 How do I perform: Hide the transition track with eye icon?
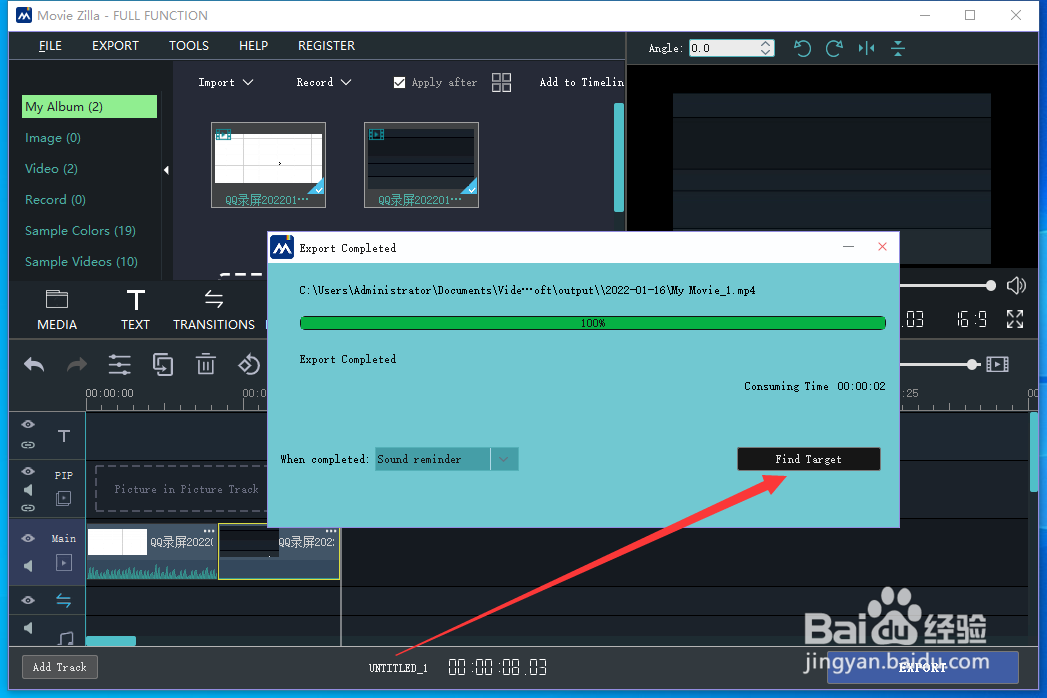(x=28, y=600)
